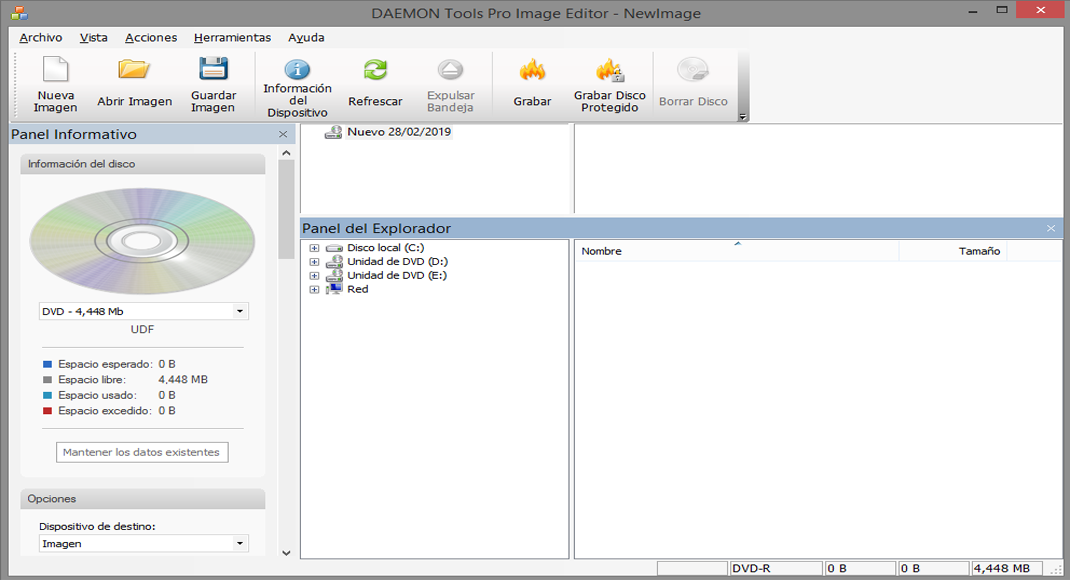1070x580 pixels.
Task: Click the Espacio libre 4,448 MB value
Action: point(183,380)
